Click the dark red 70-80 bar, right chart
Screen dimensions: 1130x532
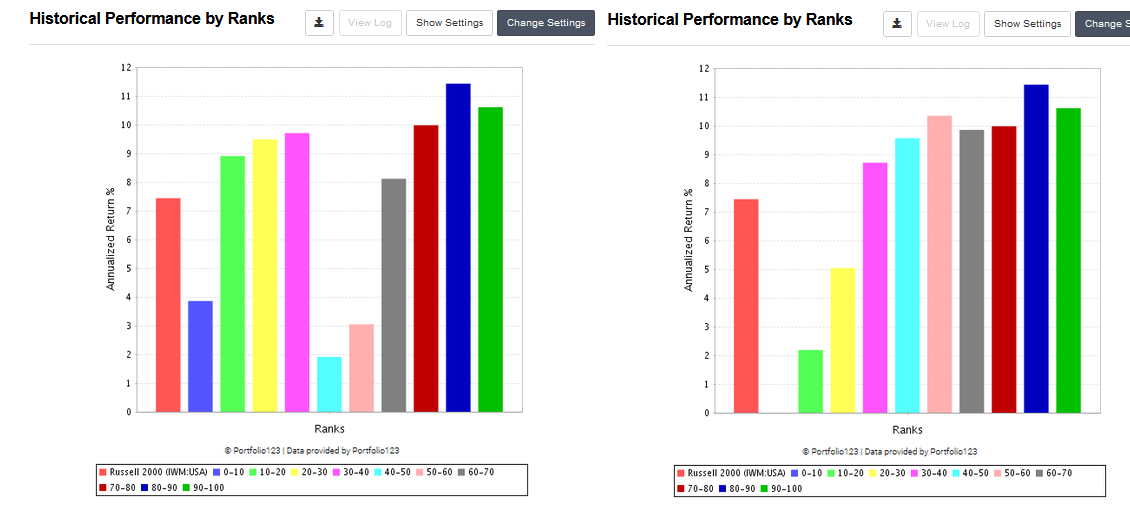click(1004, 270)
